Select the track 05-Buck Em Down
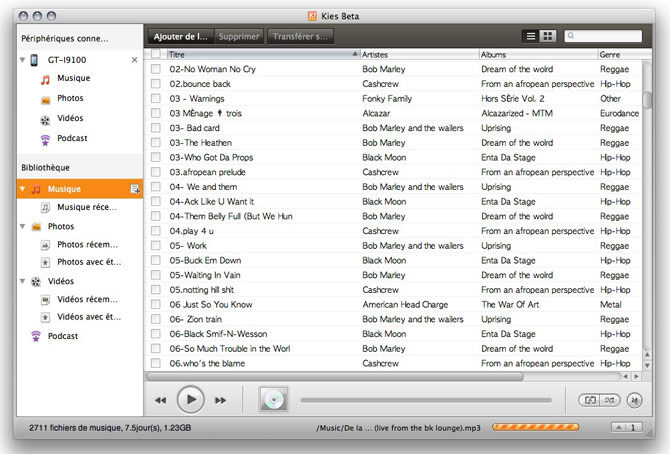Image resolution: width=670 pixels, height=454 pixels. 205,260
